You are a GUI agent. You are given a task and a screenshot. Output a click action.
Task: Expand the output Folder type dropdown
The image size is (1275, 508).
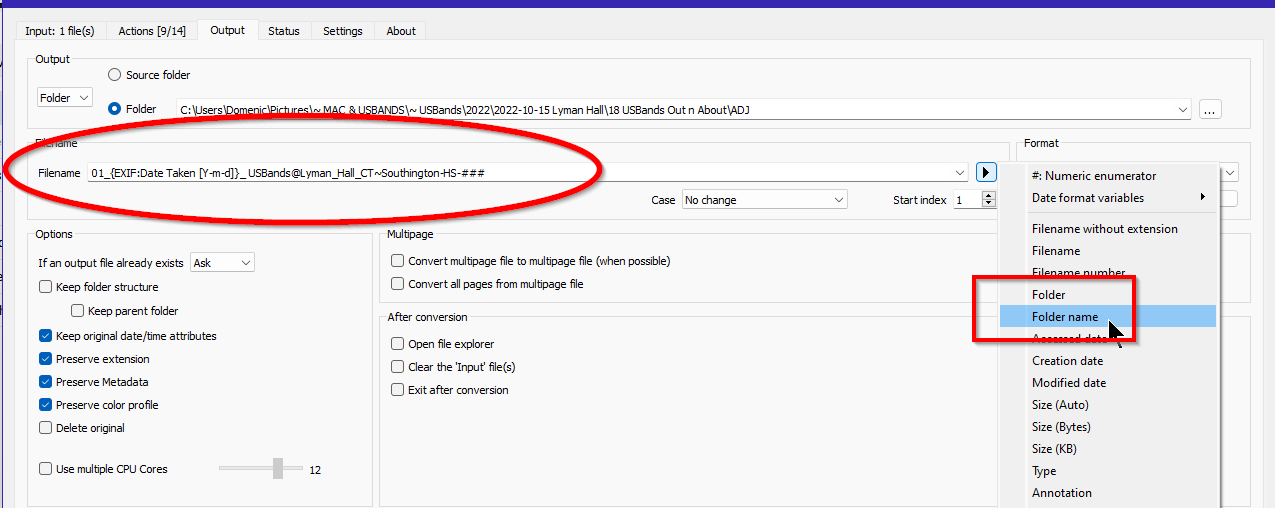tap(65, 98)
